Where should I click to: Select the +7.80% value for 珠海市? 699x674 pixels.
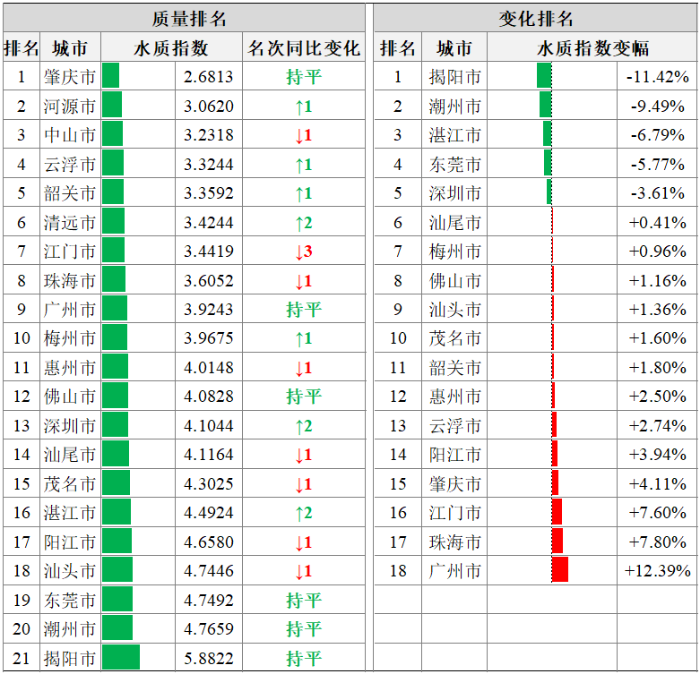point(657,542)
